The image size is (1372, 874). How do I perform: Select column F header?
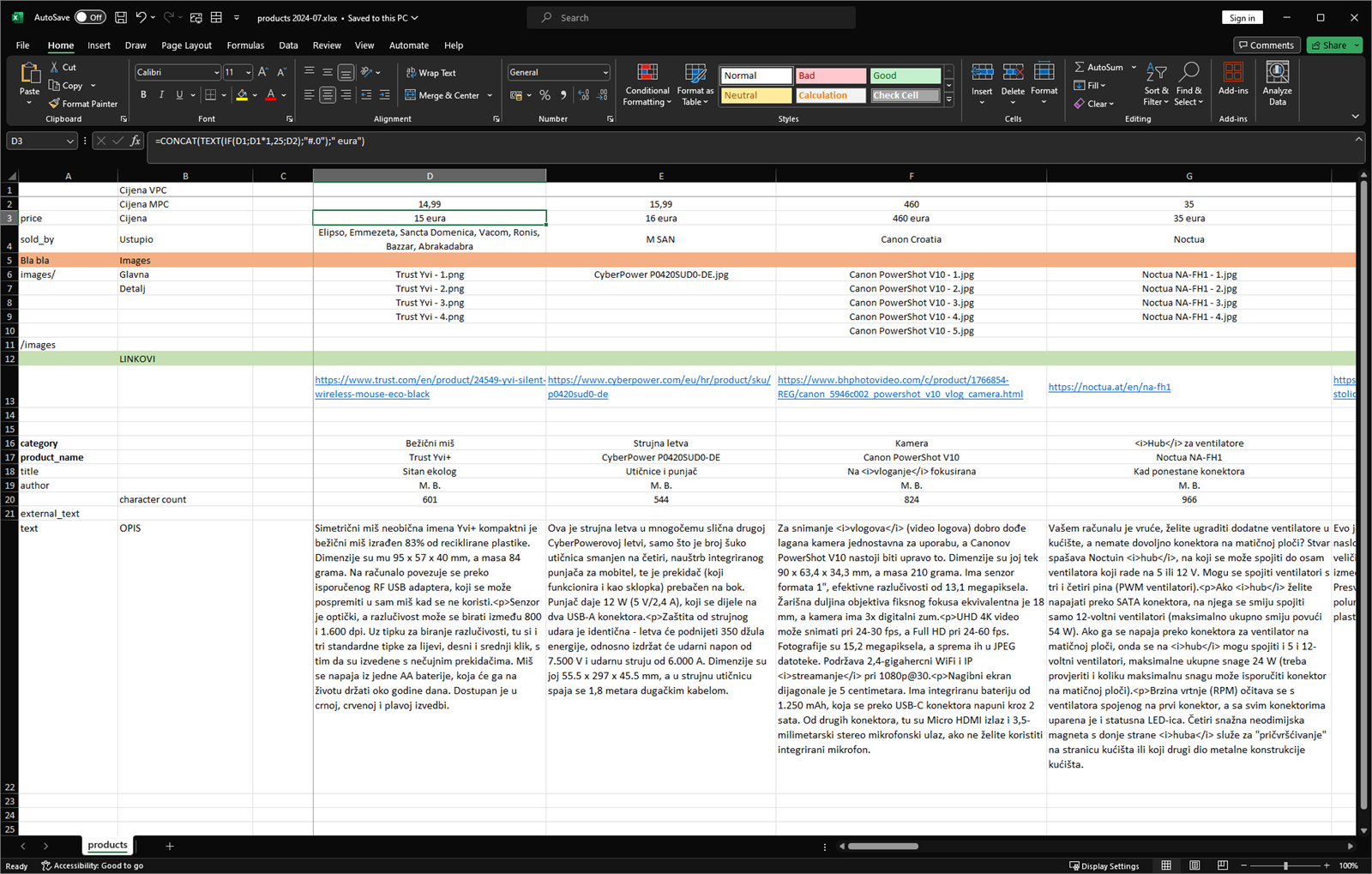pyautogui.click(x=911, y=176)
